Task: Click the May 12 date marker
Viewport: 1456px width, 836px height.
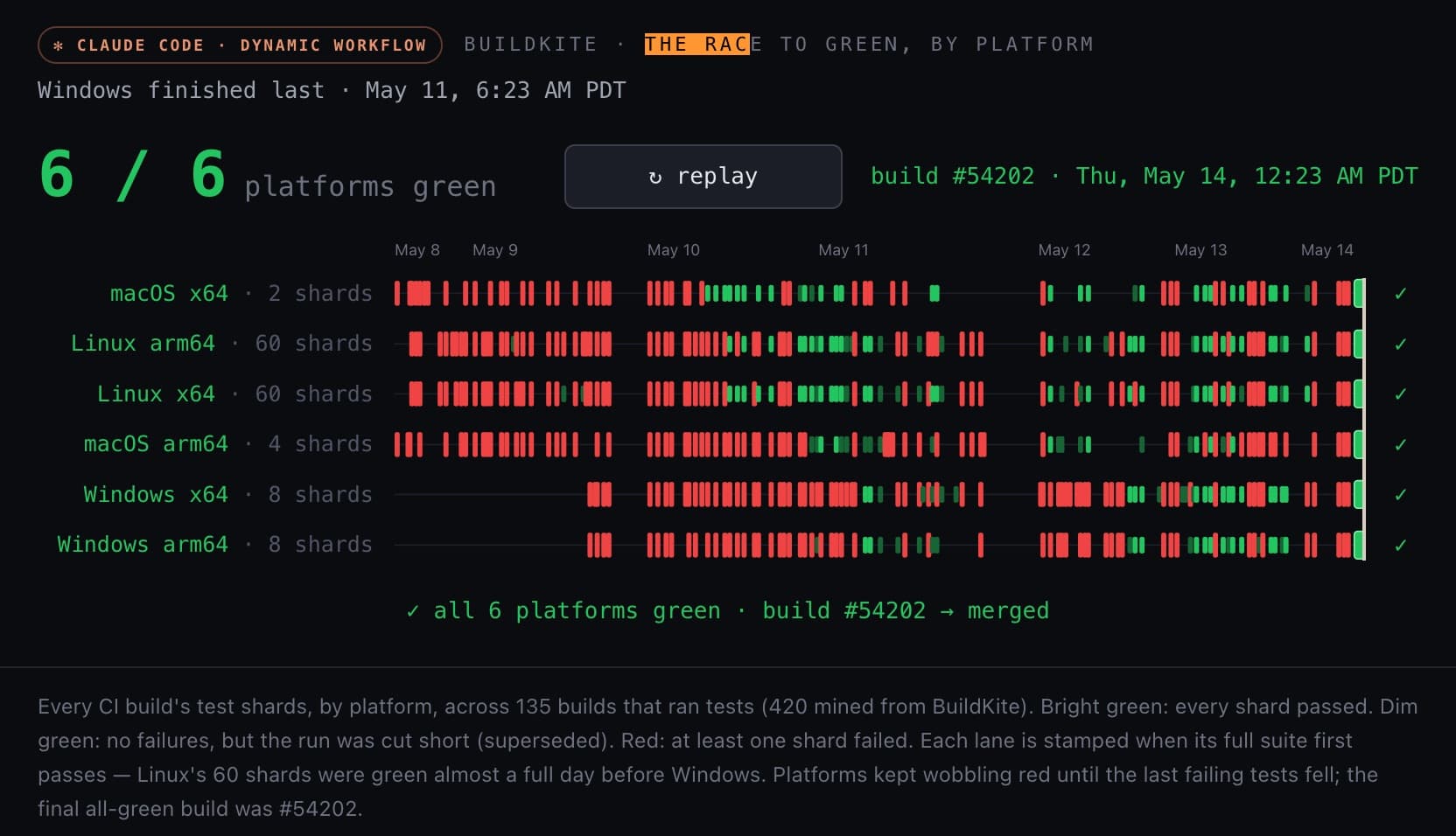Action: pos(1064,250)
